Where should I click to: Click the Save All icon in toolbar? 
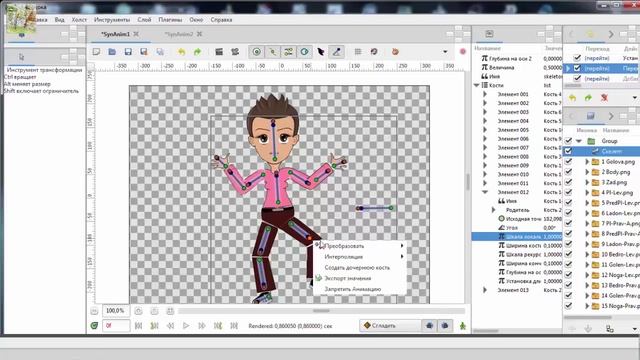tap(160, 52)
